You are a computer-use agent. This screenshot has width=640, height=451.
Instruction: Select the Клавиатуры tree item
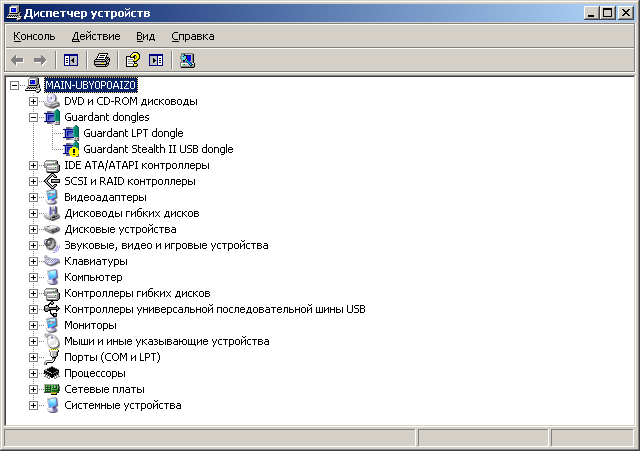(96, 261)
